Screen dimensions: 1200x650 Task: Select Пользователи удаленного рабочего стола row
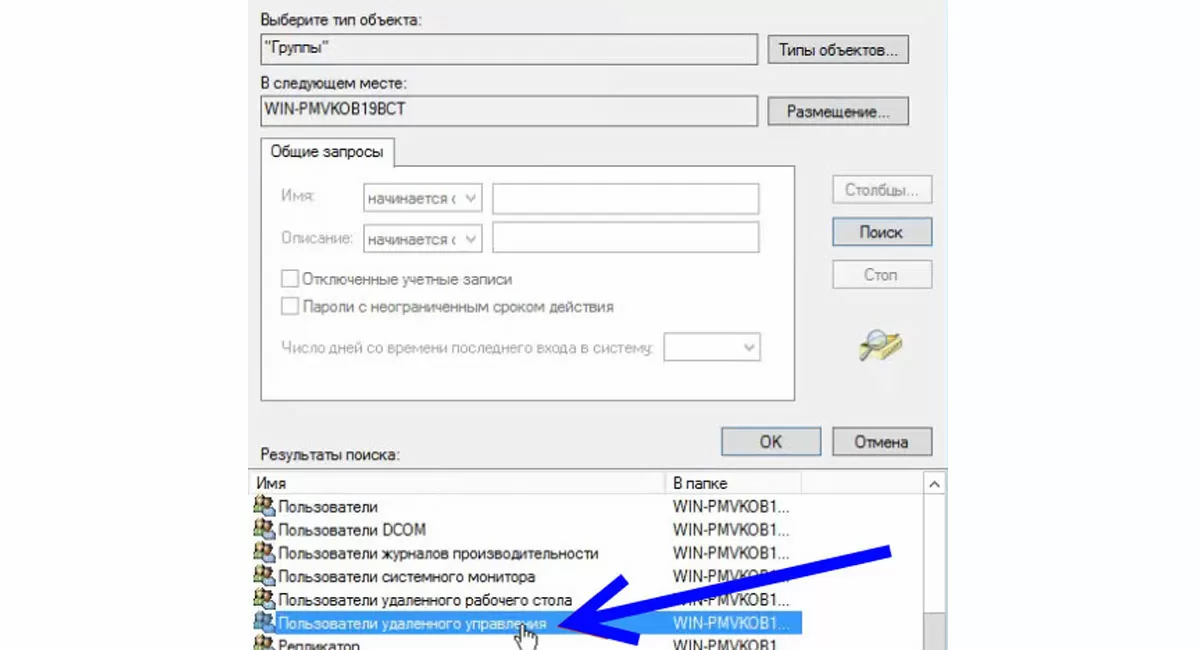[x=528, y=600]
